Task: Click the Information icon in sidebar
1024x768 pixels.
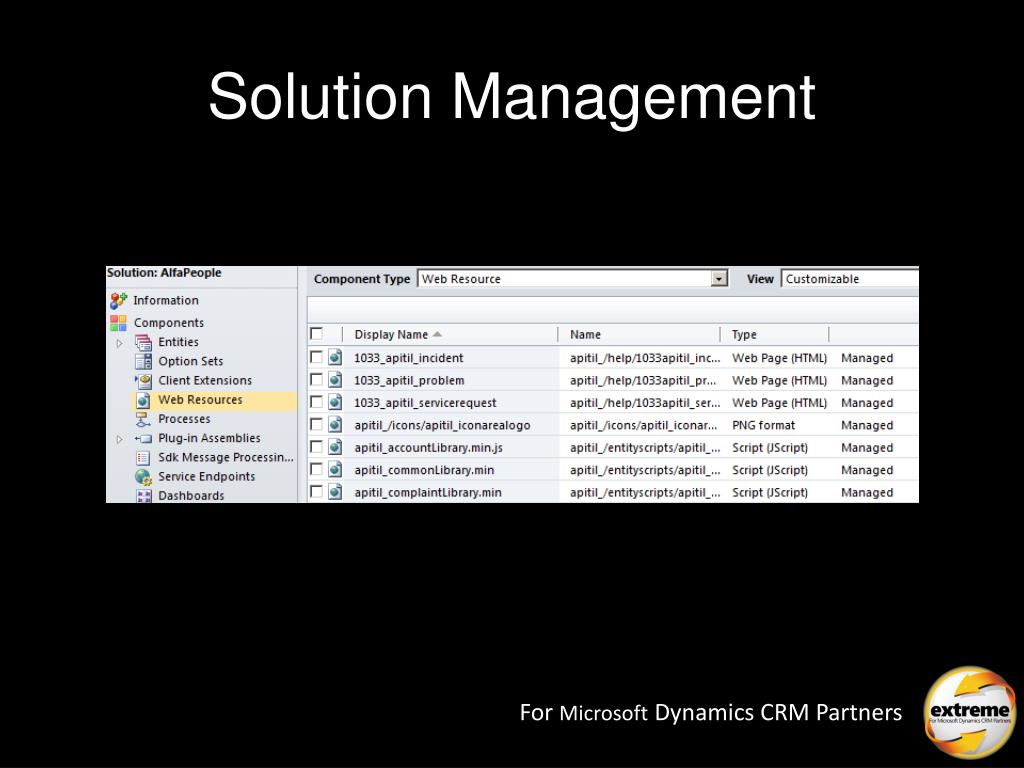Action: tap(118, 300)
